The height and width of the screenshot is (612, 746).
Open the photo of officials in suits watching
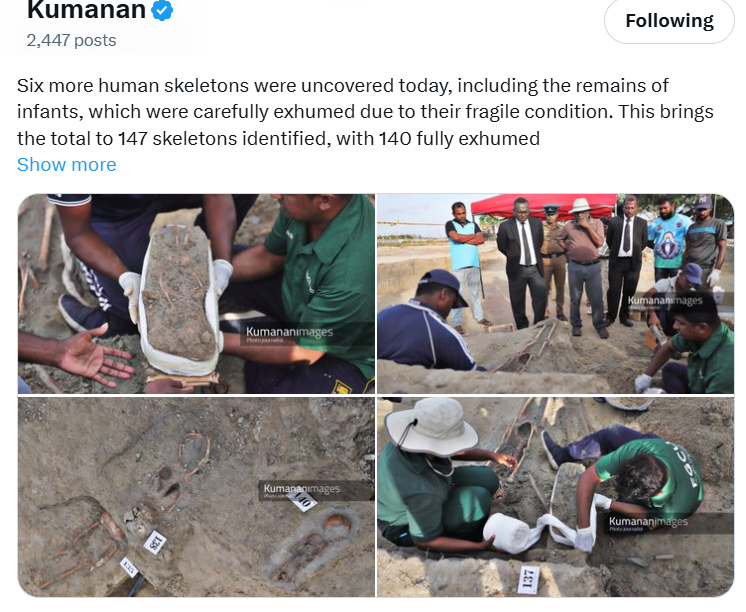555,294
